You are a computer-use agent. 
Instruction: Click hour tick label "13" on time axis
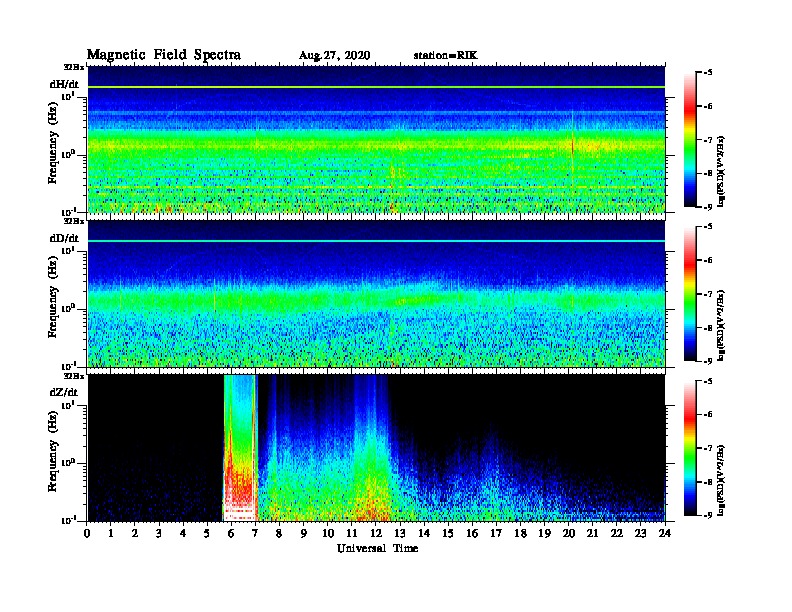[400, 533]
